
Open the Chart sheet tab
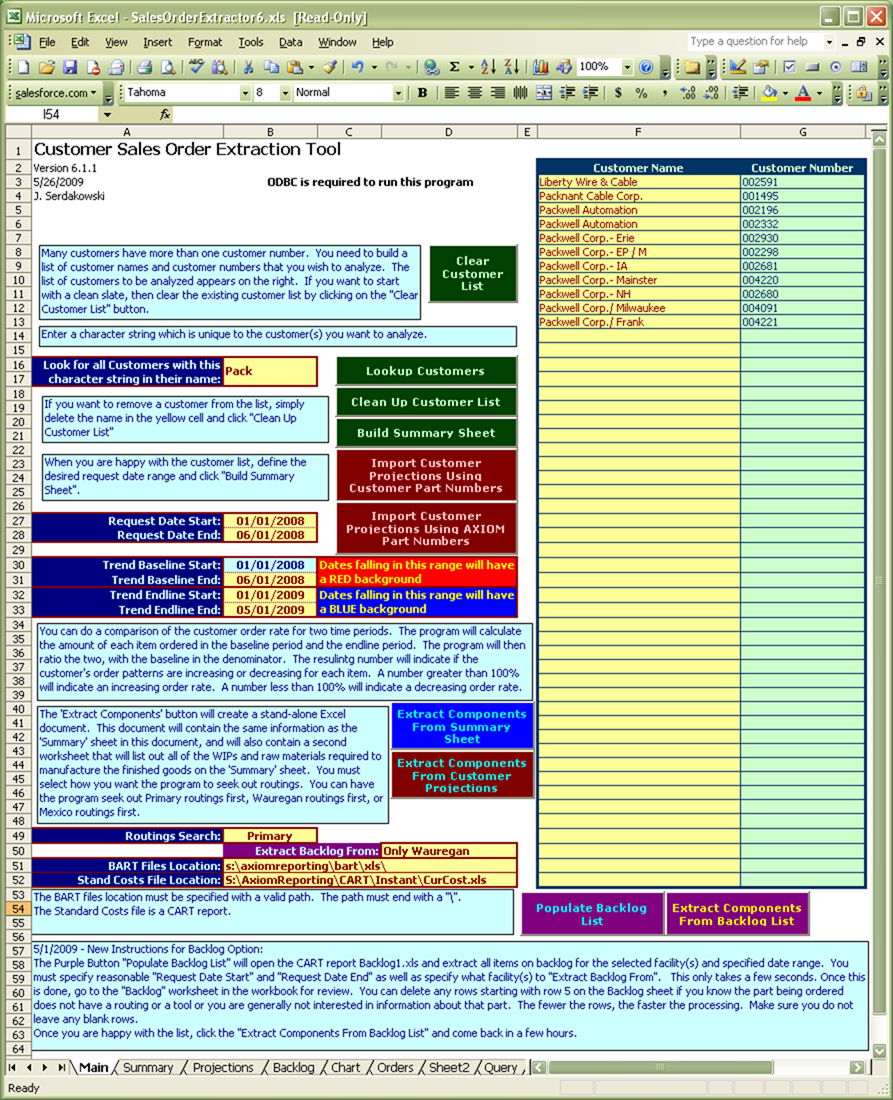coord(345,1068)
